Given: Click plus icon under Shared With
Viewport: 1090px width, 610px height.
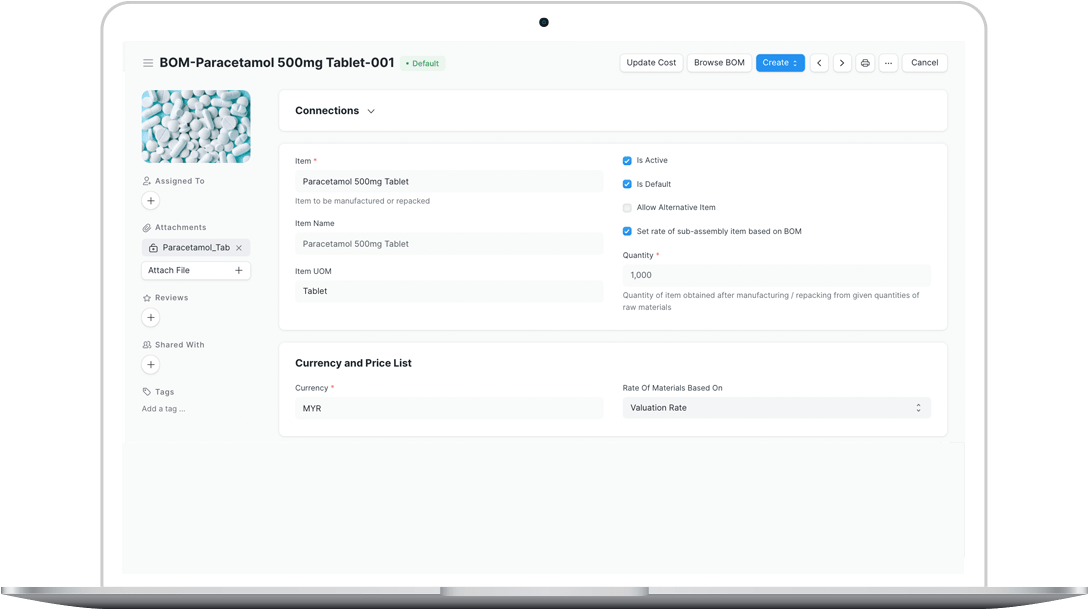Looking at the screenshot, I should [151, 365].
